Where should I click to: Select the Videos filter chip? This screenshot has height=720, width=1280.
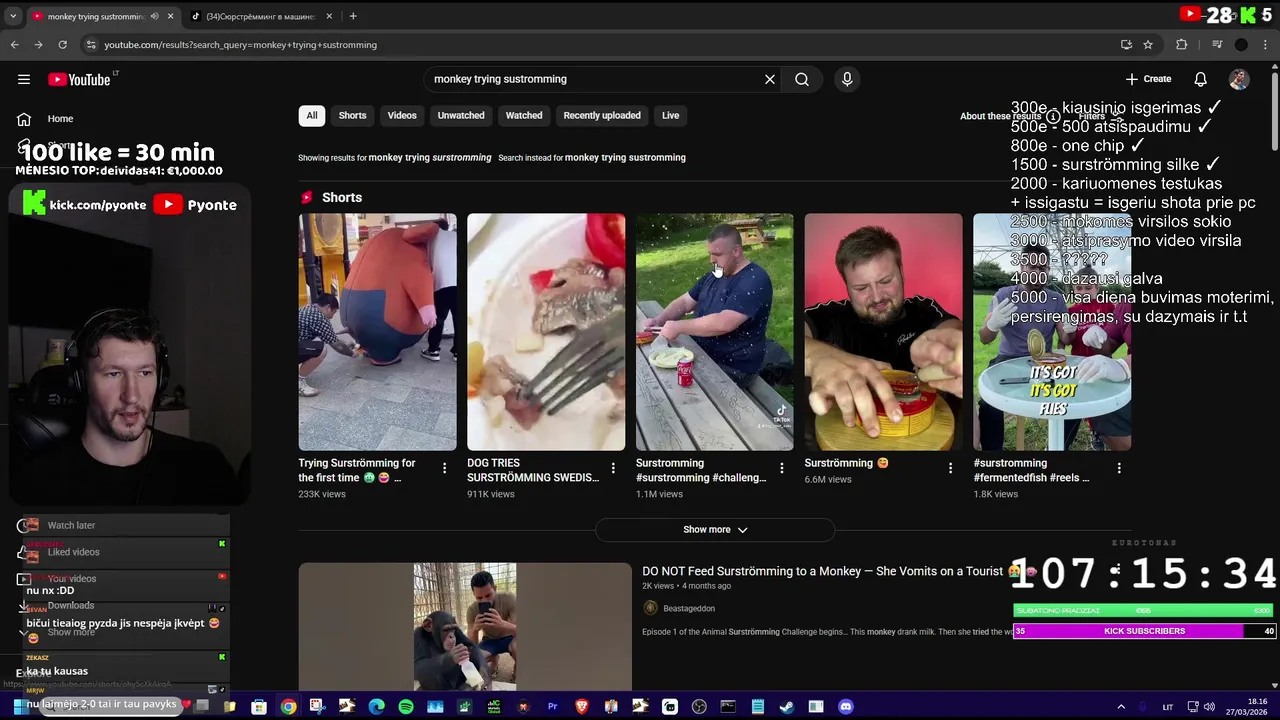402,115
